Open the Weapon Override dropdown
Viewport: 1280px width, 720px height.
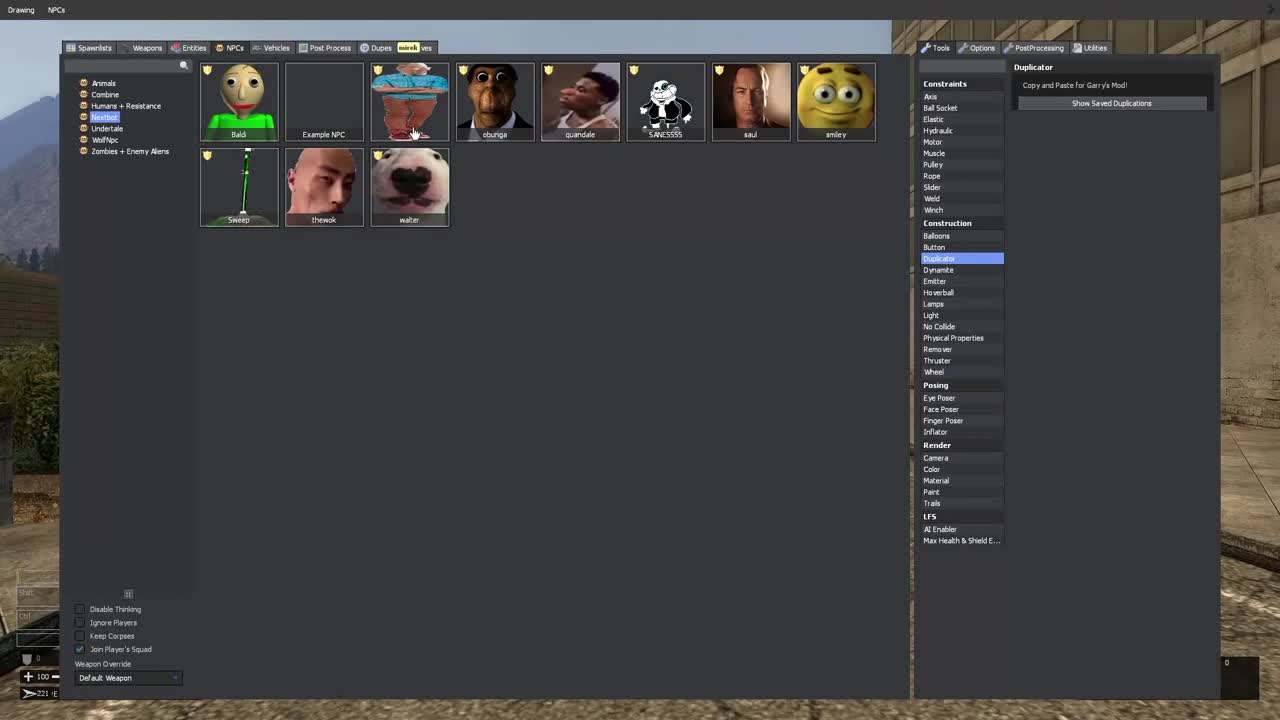(x=128, y=678)
